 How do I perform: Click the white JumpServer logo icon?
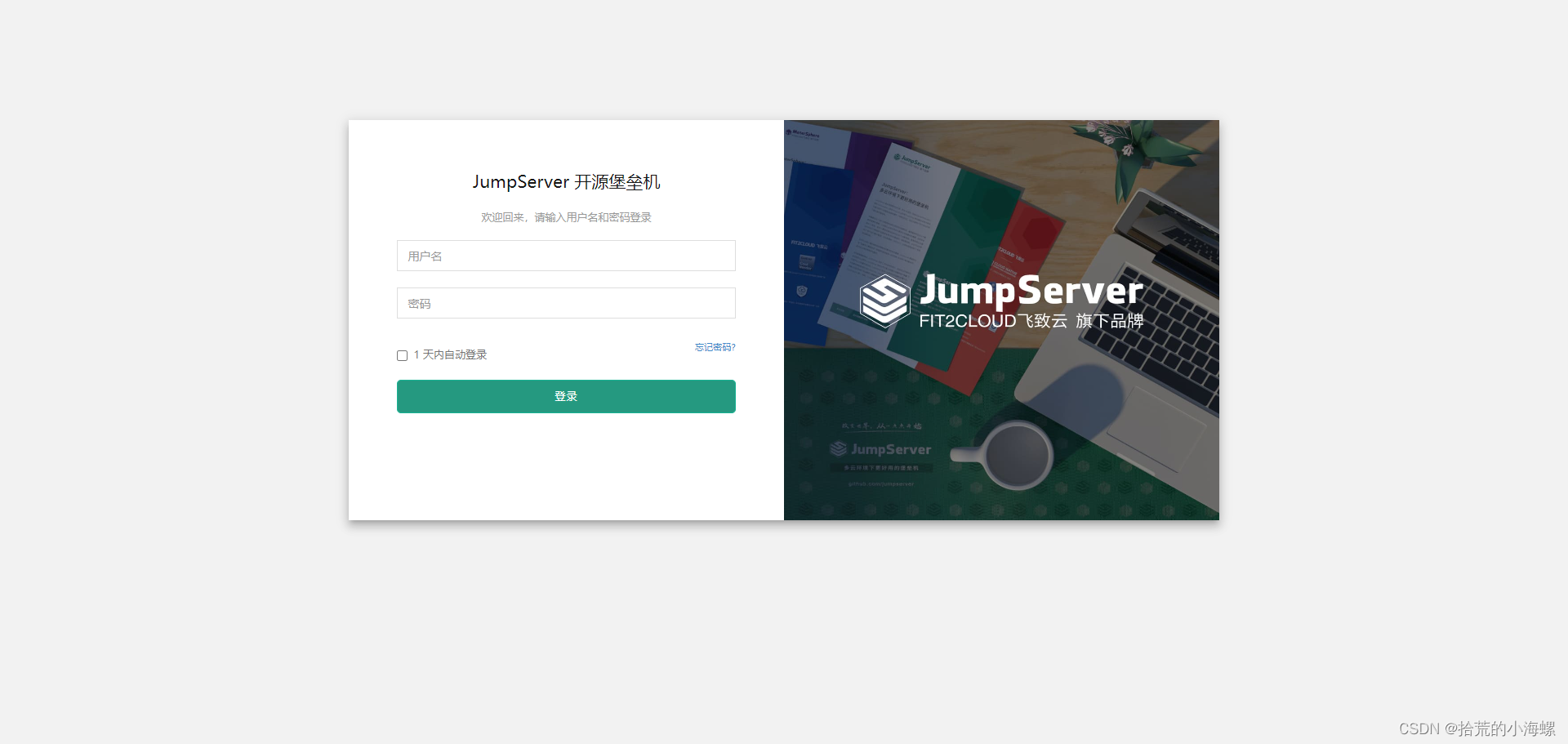pos(884,301)
